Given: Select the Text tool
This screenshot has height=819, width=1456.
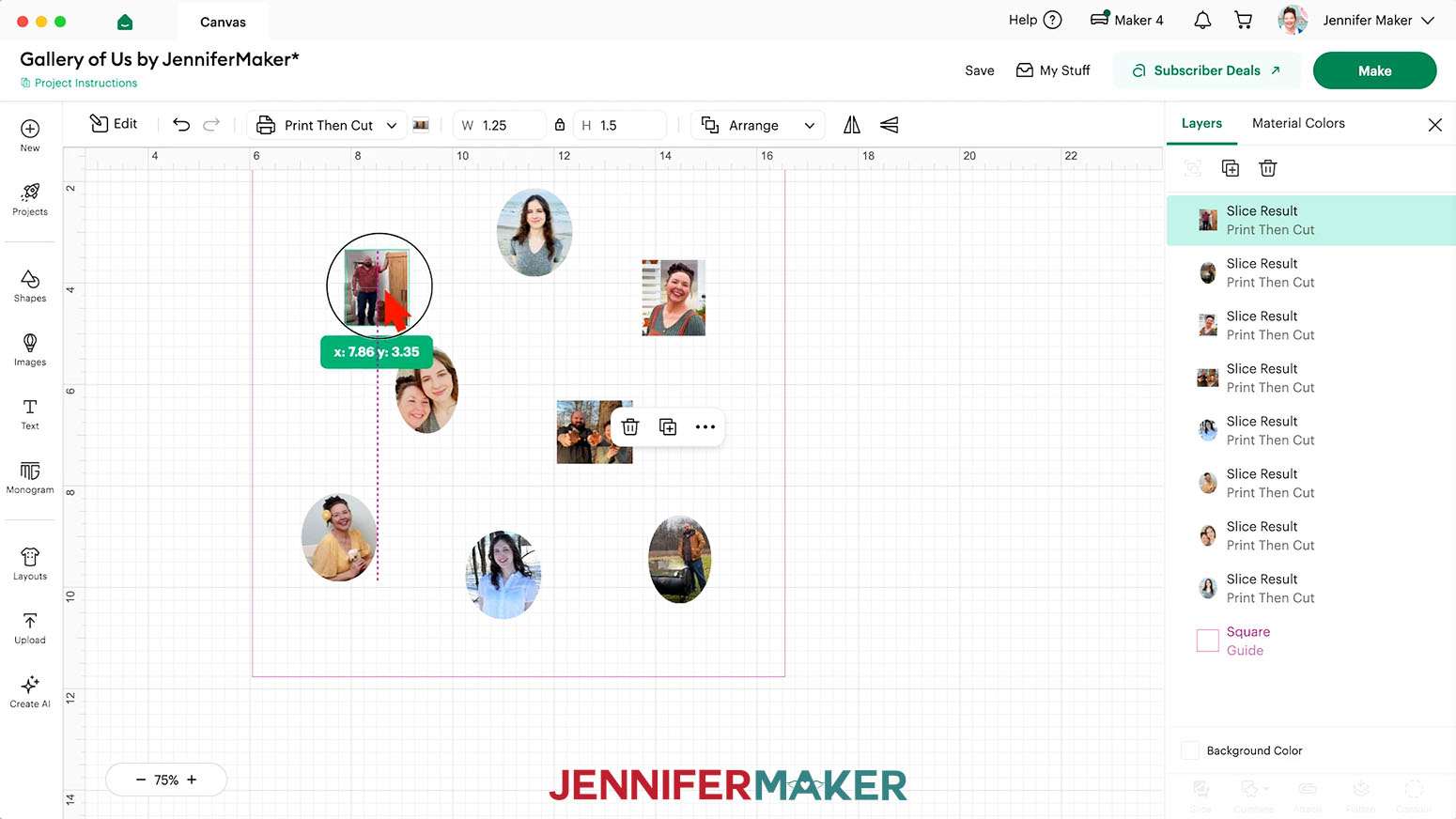Looking at the screenshot, I should [x=30, y=414].
